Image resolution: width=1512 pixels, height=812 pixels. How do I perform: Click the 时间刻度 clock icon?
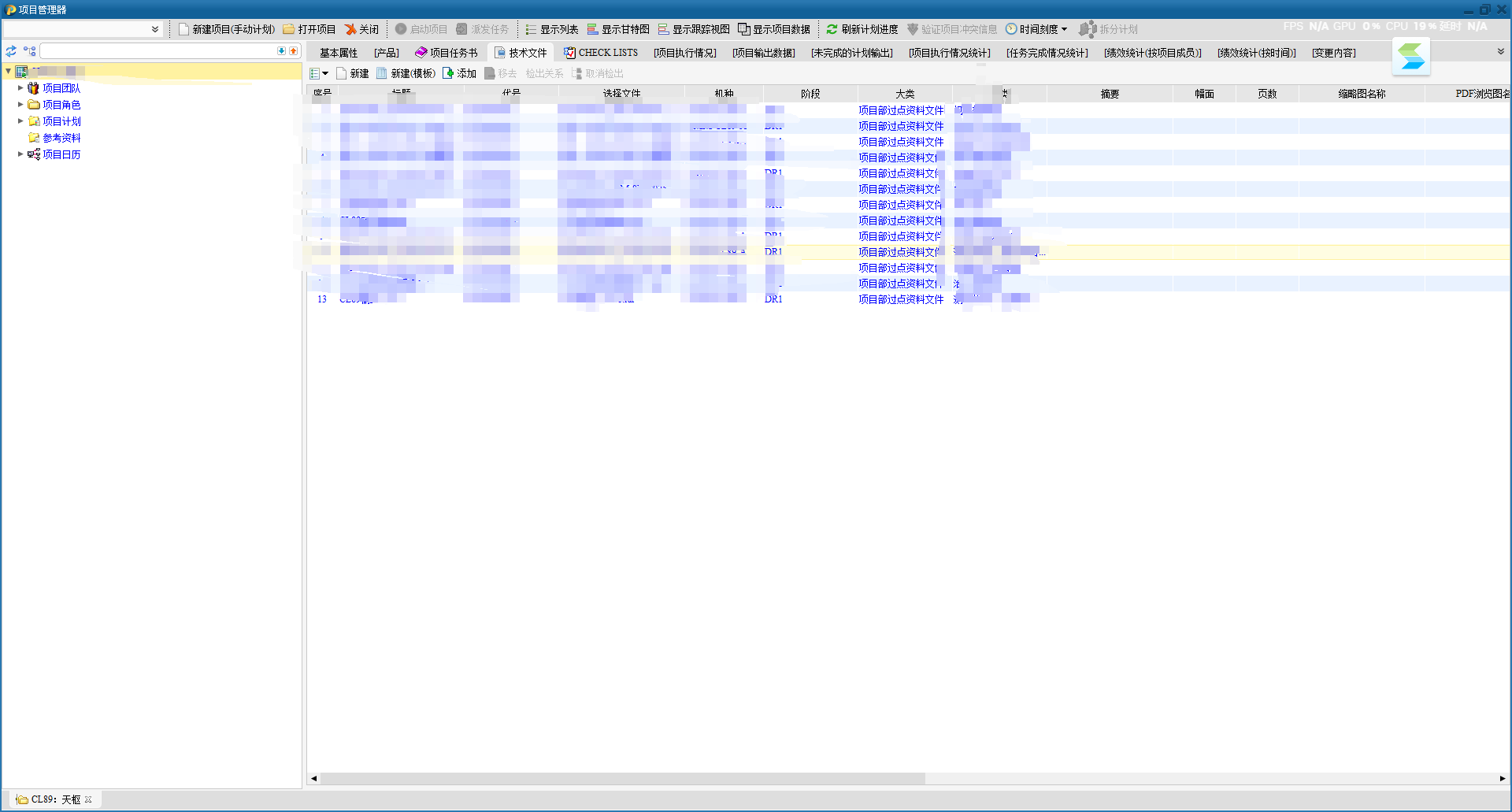[1011, 29]
